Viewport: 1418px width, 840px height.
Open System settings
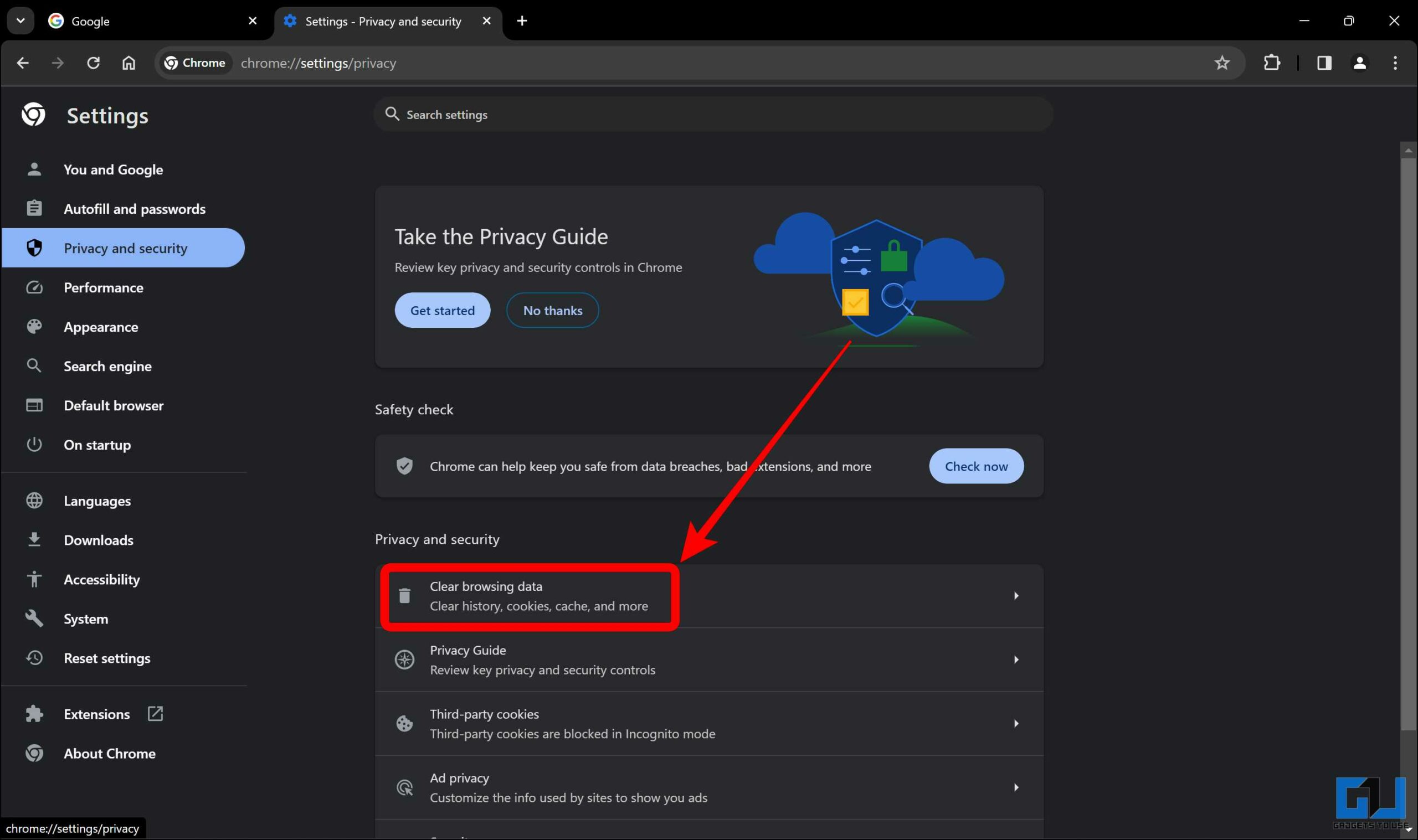point(124,619)
